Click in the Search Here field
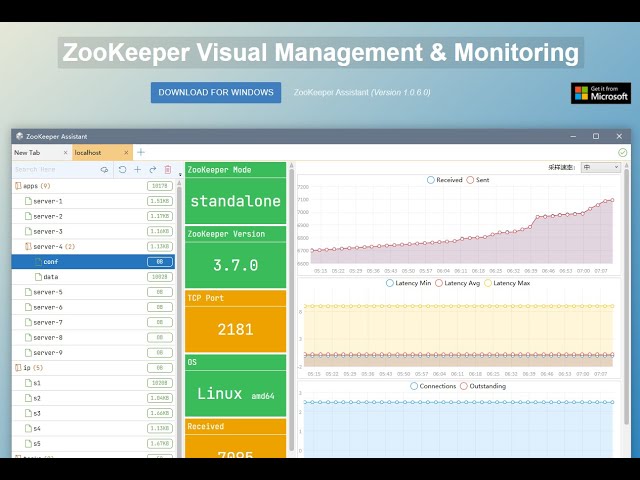Image resolution: width=640 pixels, height=480 pixels. 55,169
